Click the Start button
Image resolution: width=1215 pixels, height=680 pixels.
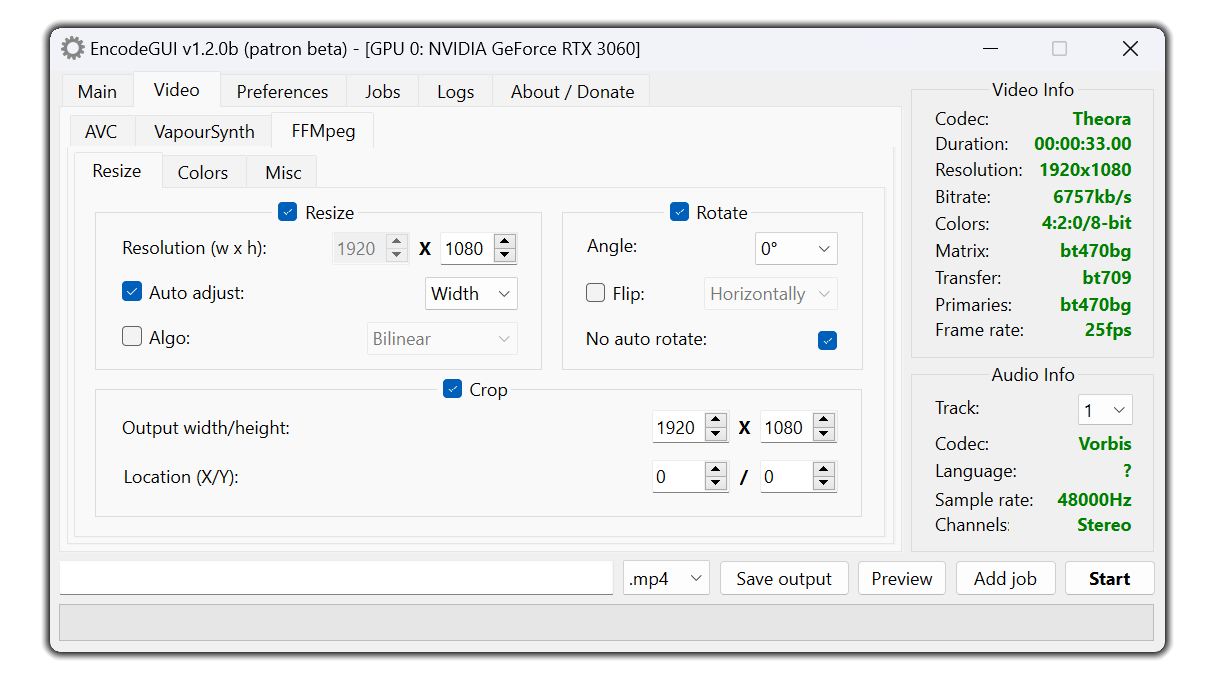point(1109,578)
